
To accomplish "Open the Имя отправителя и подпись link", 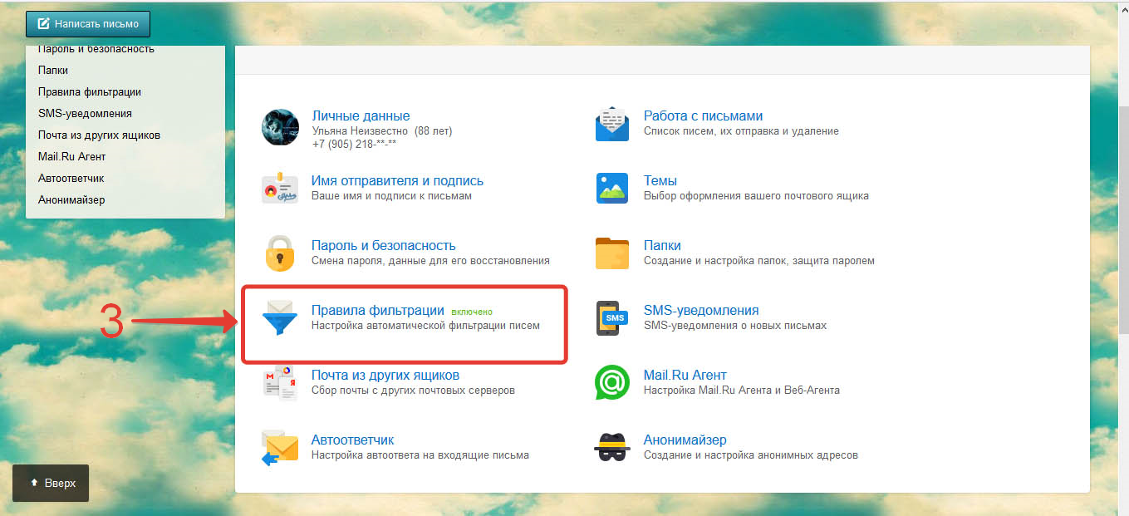I will point(397,181).
